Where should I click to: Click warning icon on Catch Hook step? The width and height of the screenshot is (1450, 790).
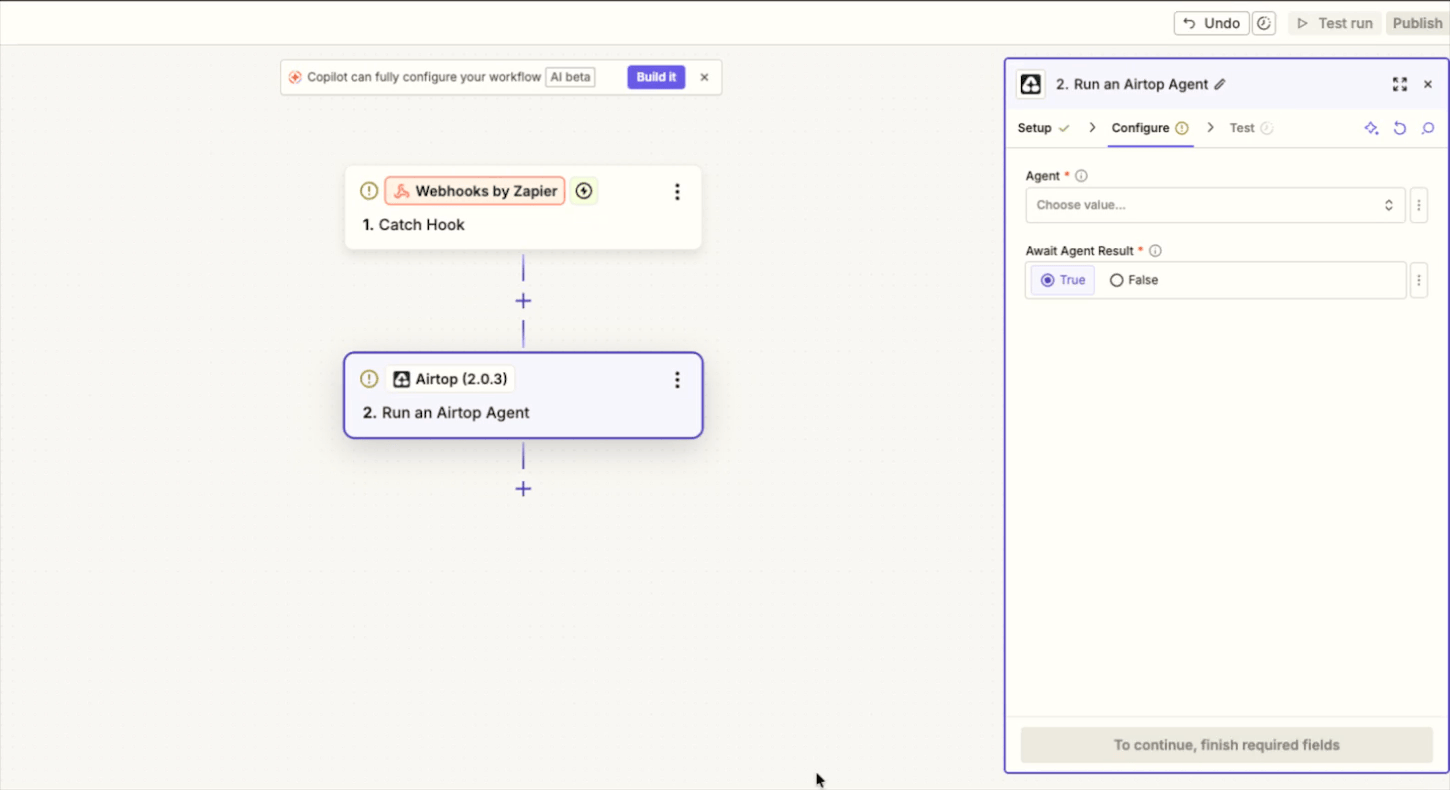pyautogui.click(x=369, y=191)
